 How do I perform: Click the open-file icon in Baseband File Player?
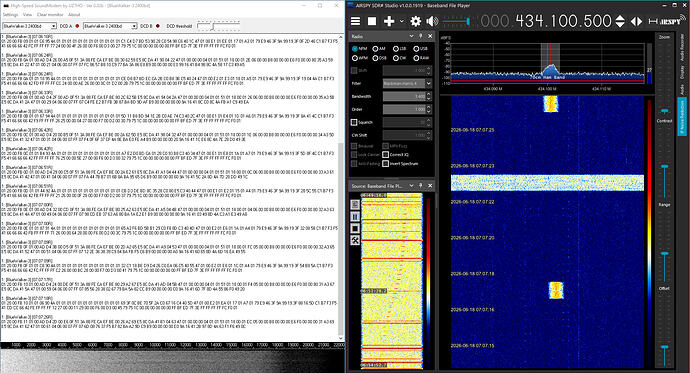(355, 205)
